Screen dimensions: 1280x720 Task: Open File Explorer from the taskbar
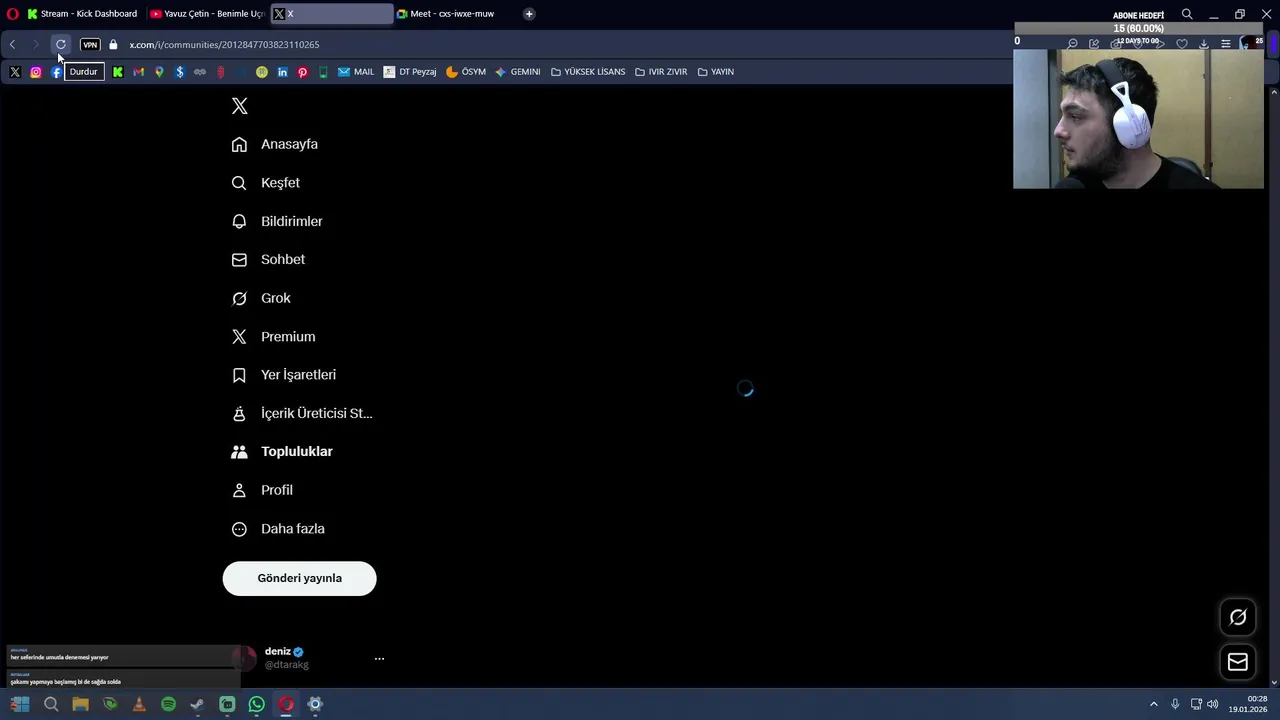click(x=80, y=705)
